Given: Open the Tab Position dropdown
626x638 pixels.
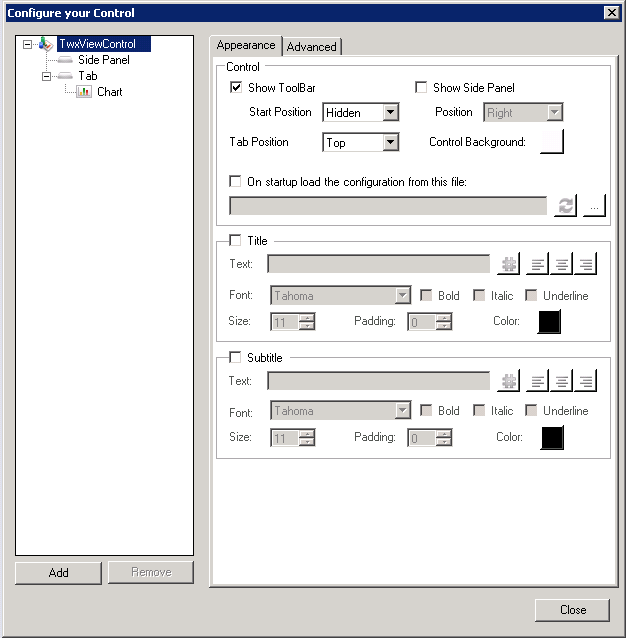Looking at the screenshot, I should pos(390,143).
